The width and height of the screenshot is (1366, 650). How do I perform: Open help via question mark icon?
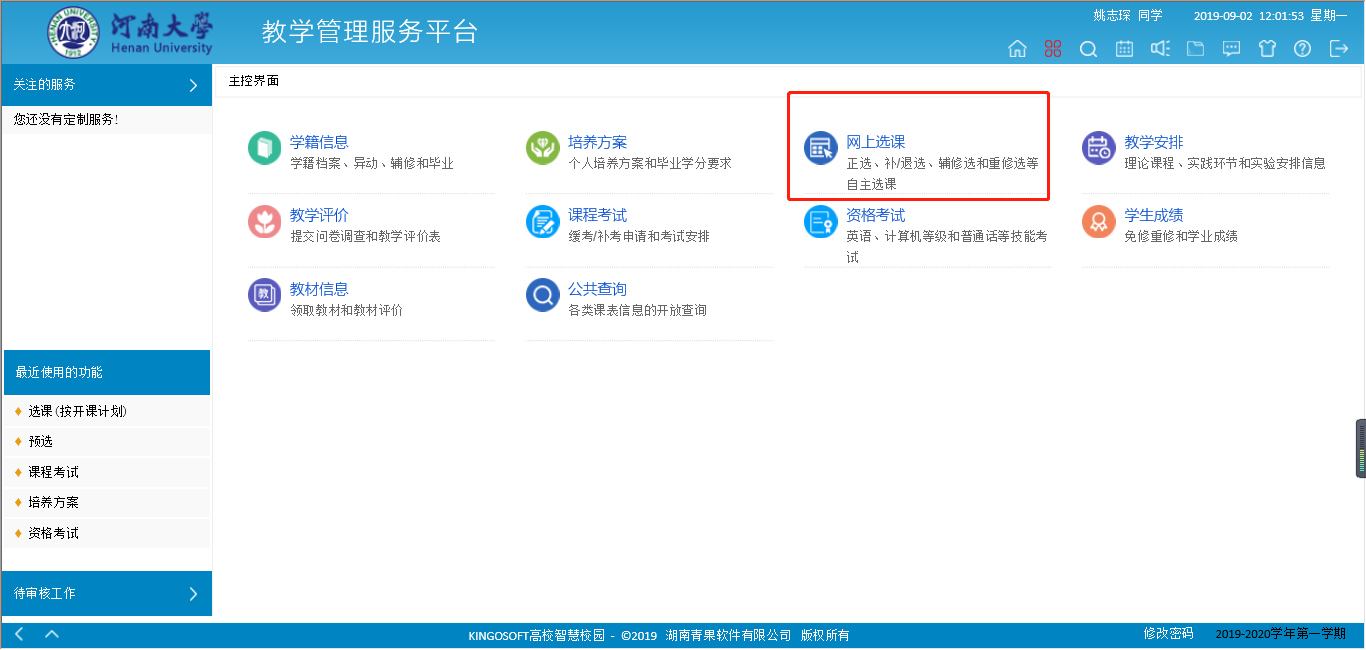click(x=1302, y=49)
